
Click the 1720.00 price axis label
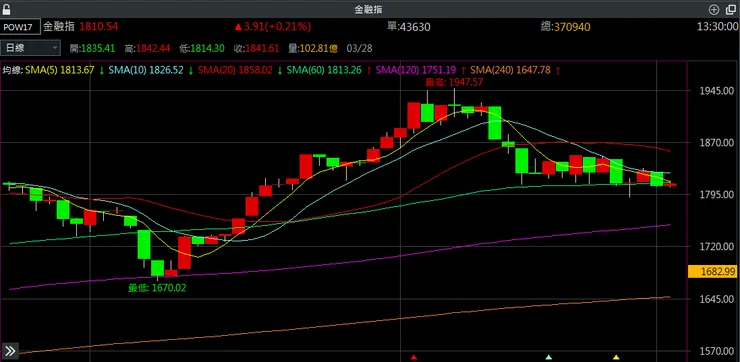coord(716,246)
